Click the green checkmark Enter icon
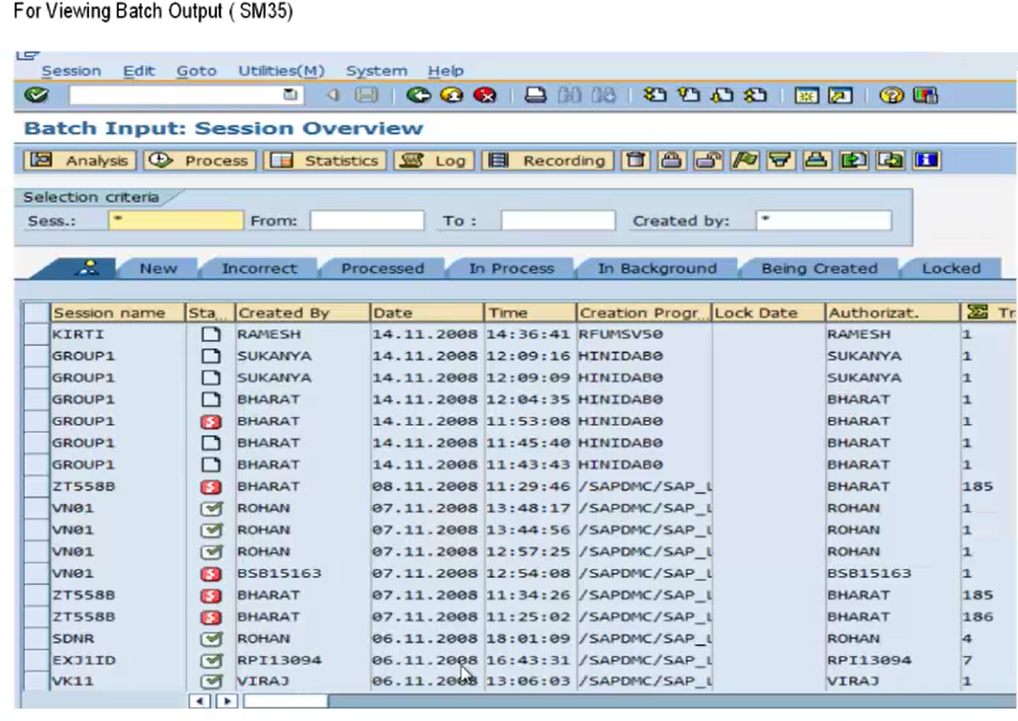 coord(36,95)
